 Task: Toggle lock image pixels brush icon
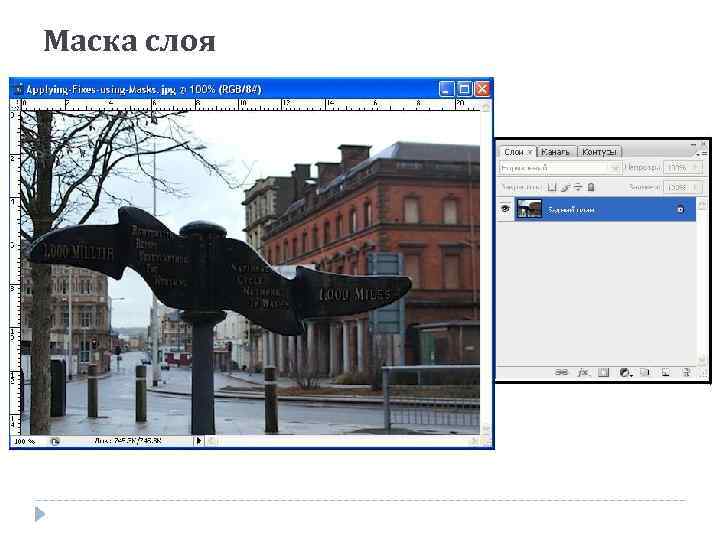[x=565, y=187]
